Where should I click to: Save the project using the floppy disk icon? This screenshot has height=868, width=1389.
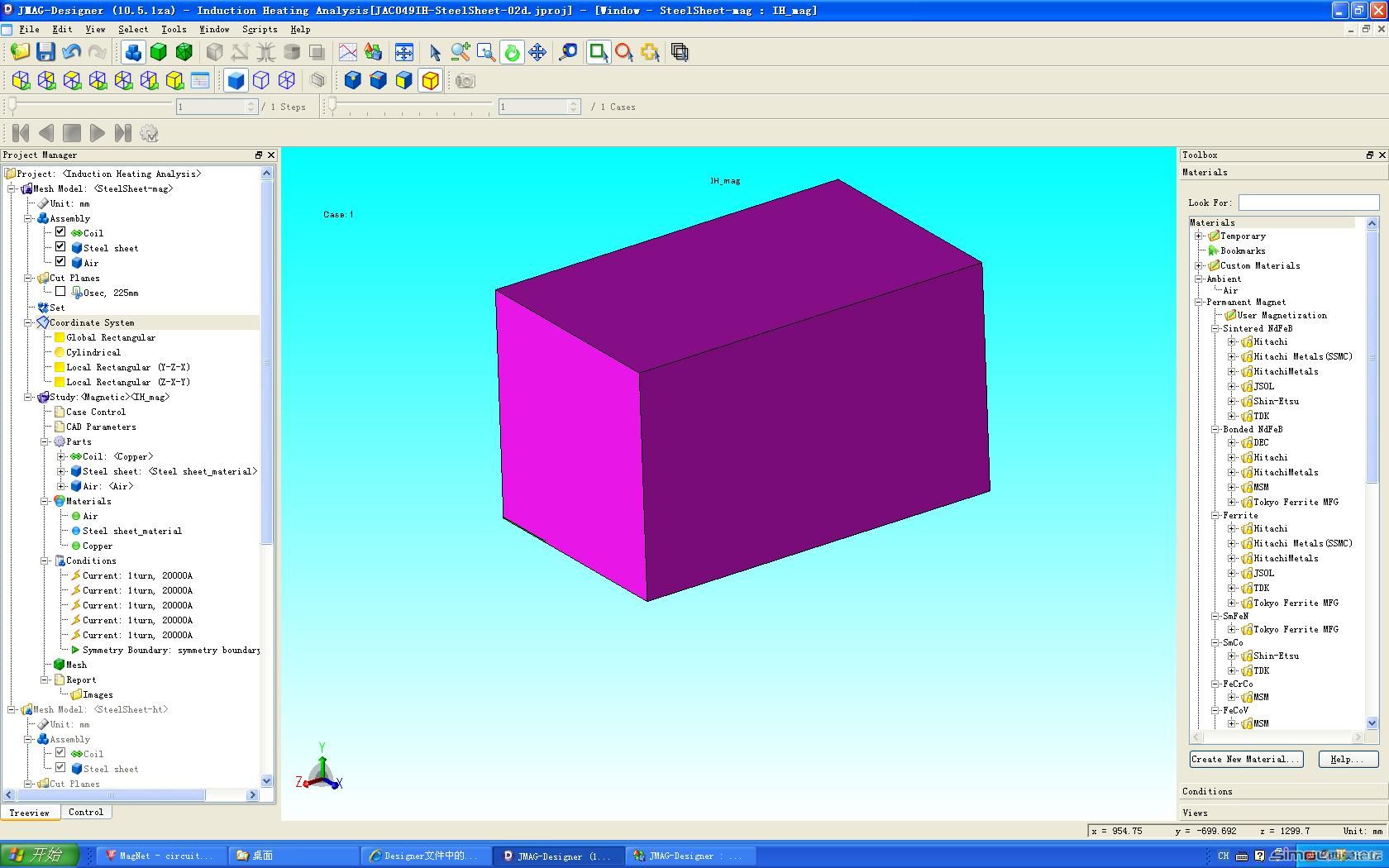[x=45, y=52]
